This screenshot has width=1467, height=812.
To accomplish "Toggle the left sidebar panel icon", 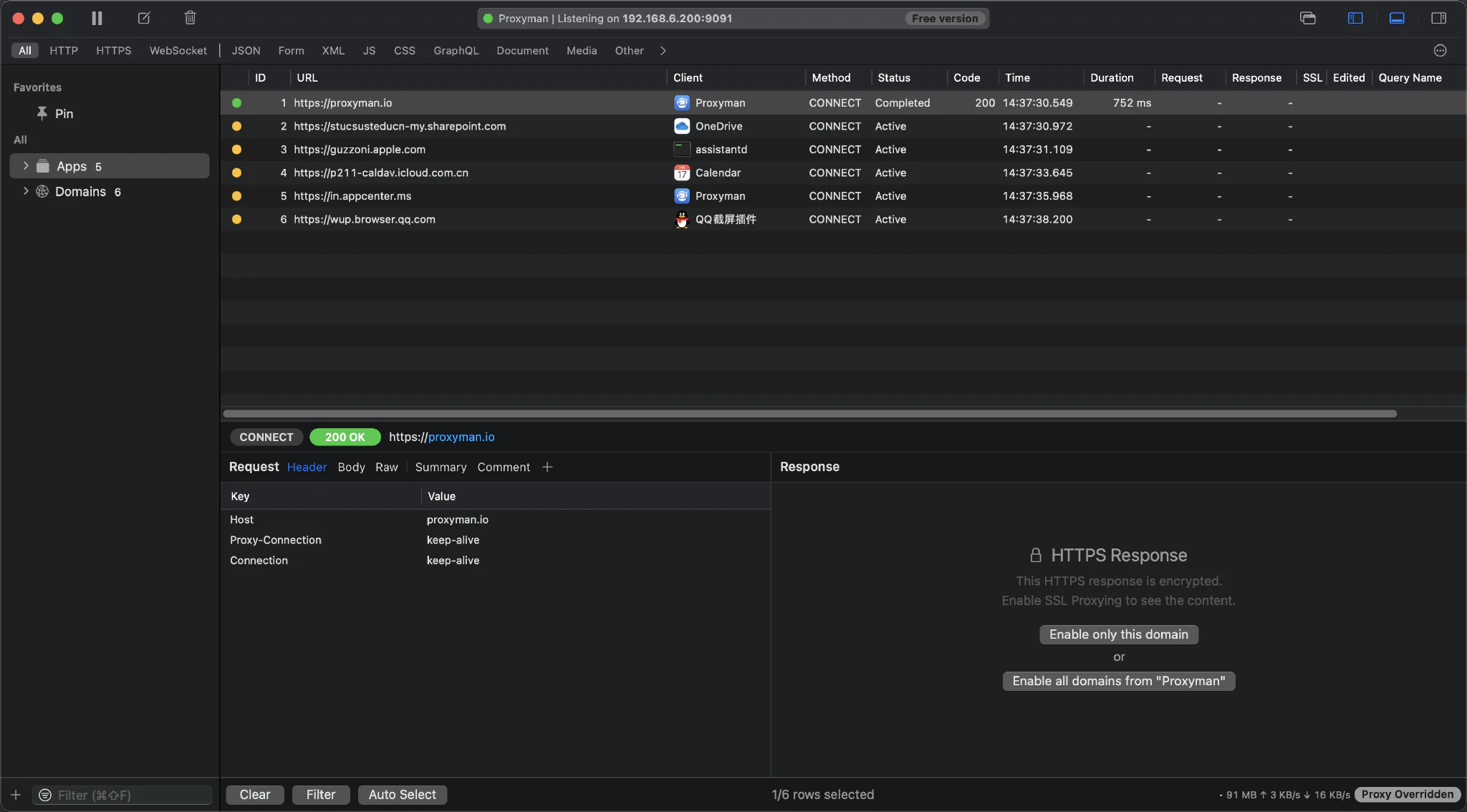I will click(1355, 18).
